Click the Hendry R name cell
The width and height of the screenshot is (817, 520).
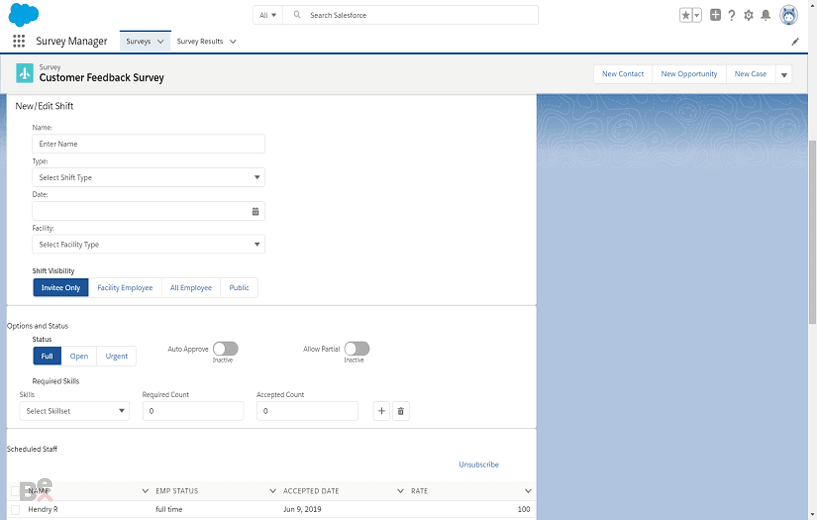[43, 510]
